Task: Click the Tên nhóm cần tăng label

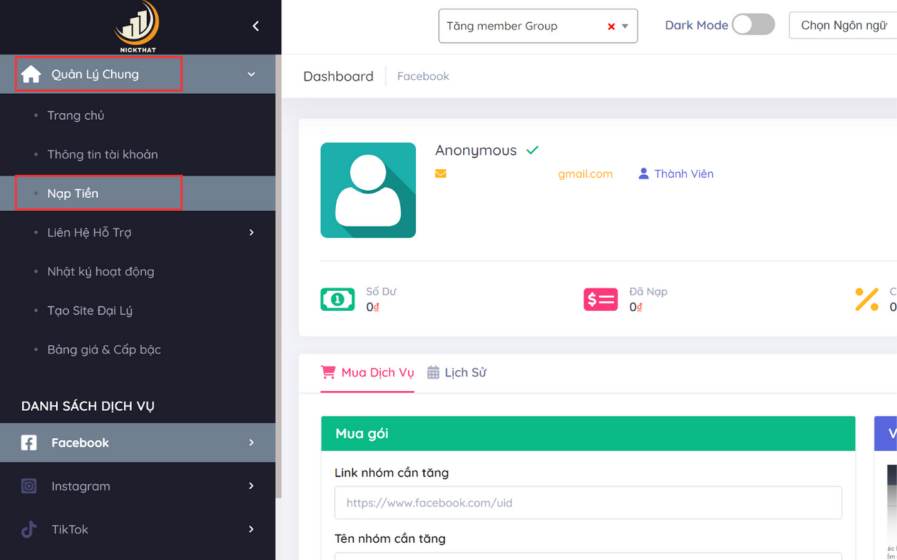Action: click(x=390, y=539)
